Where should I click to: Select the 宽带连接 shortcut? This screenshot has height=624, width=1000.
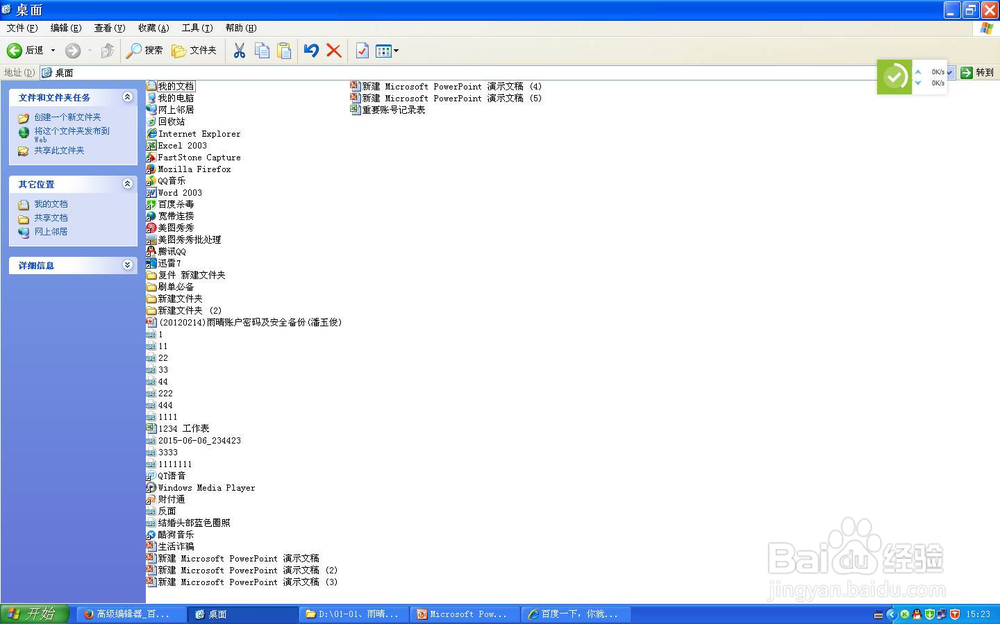tap(170, 216)
